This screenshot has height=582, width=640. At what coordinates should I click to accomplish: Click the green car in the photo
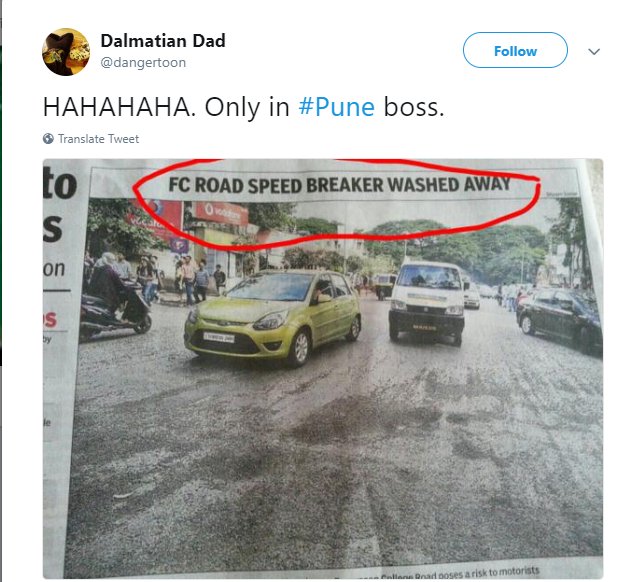(x=273, y=316)
